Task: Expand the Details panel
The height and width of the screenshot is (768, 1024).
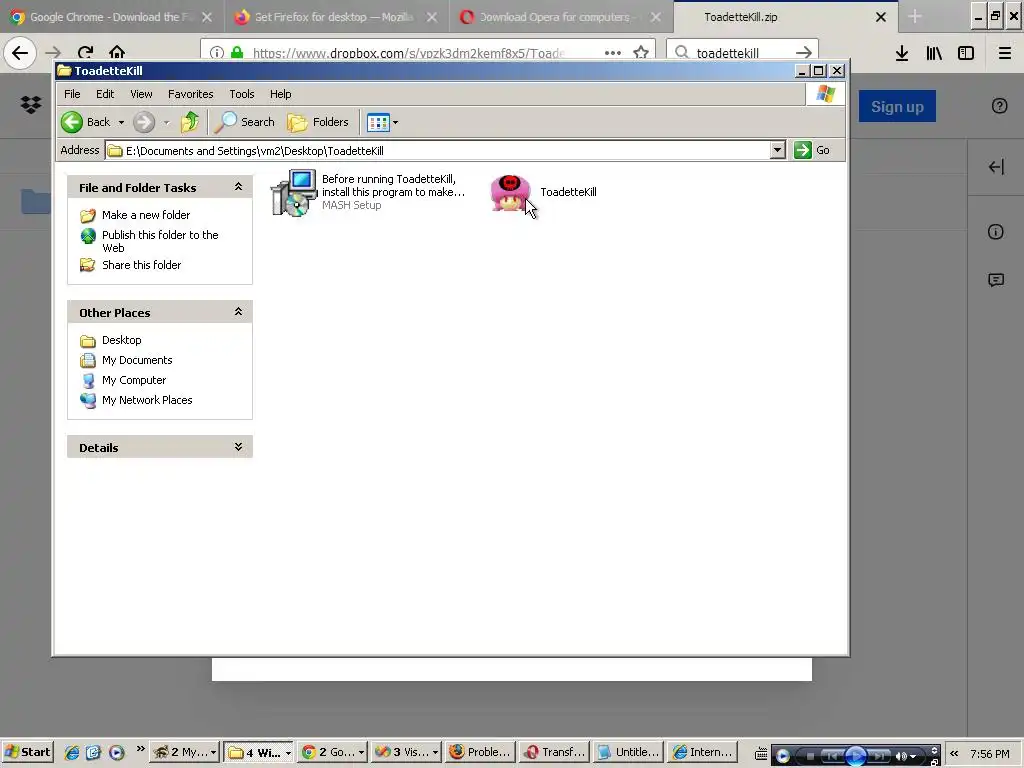Action: click(x=238, y=447)
